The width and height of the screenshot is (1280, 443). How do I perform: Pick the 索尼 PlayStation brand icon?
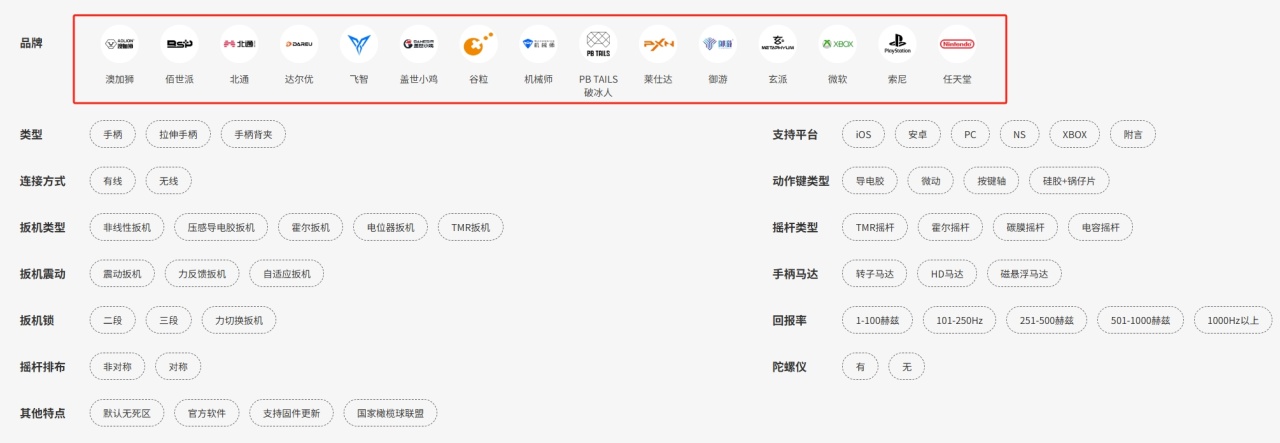pos(897,44)
